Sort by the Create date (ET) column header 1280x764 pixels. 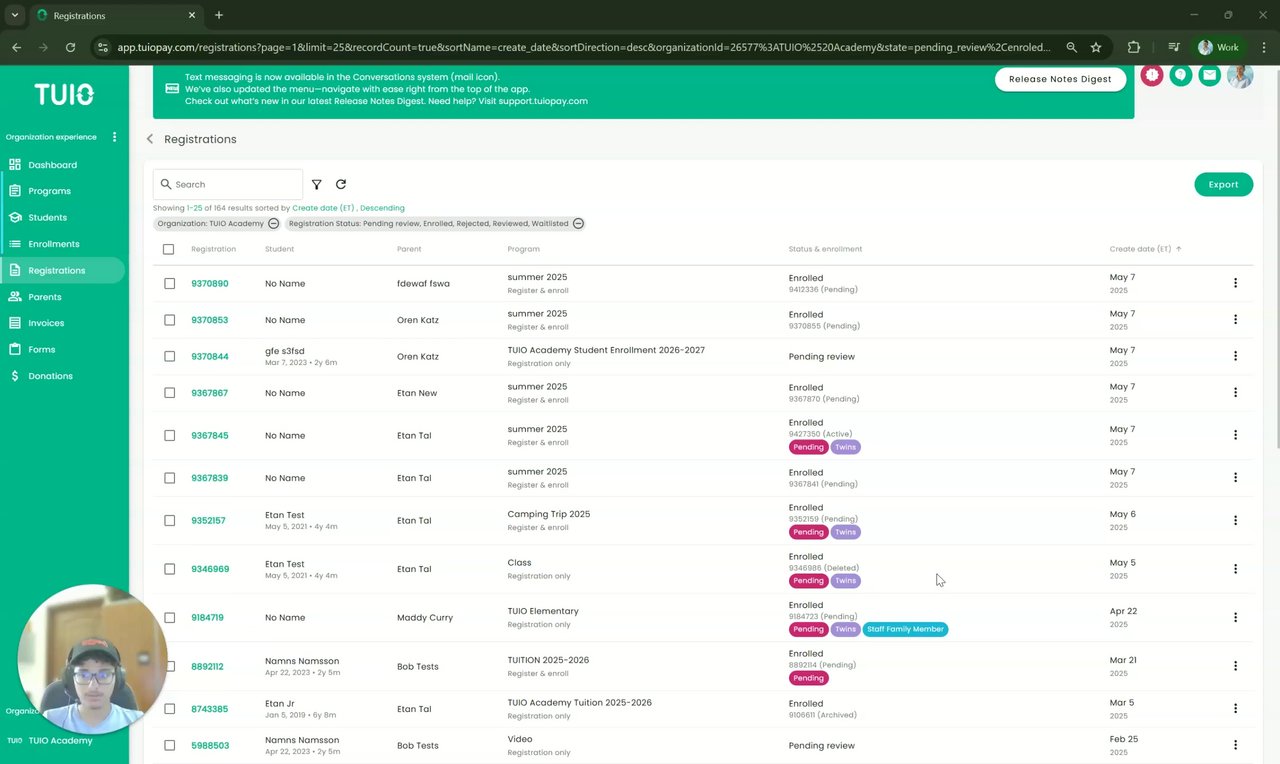[1140, 249]
